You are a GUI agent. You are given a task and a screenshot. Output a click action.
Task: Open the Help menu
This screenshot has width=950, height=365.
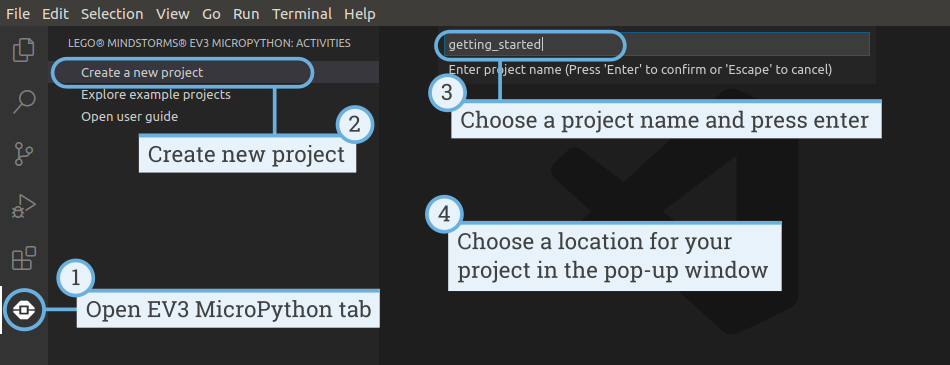pos(359,13)
